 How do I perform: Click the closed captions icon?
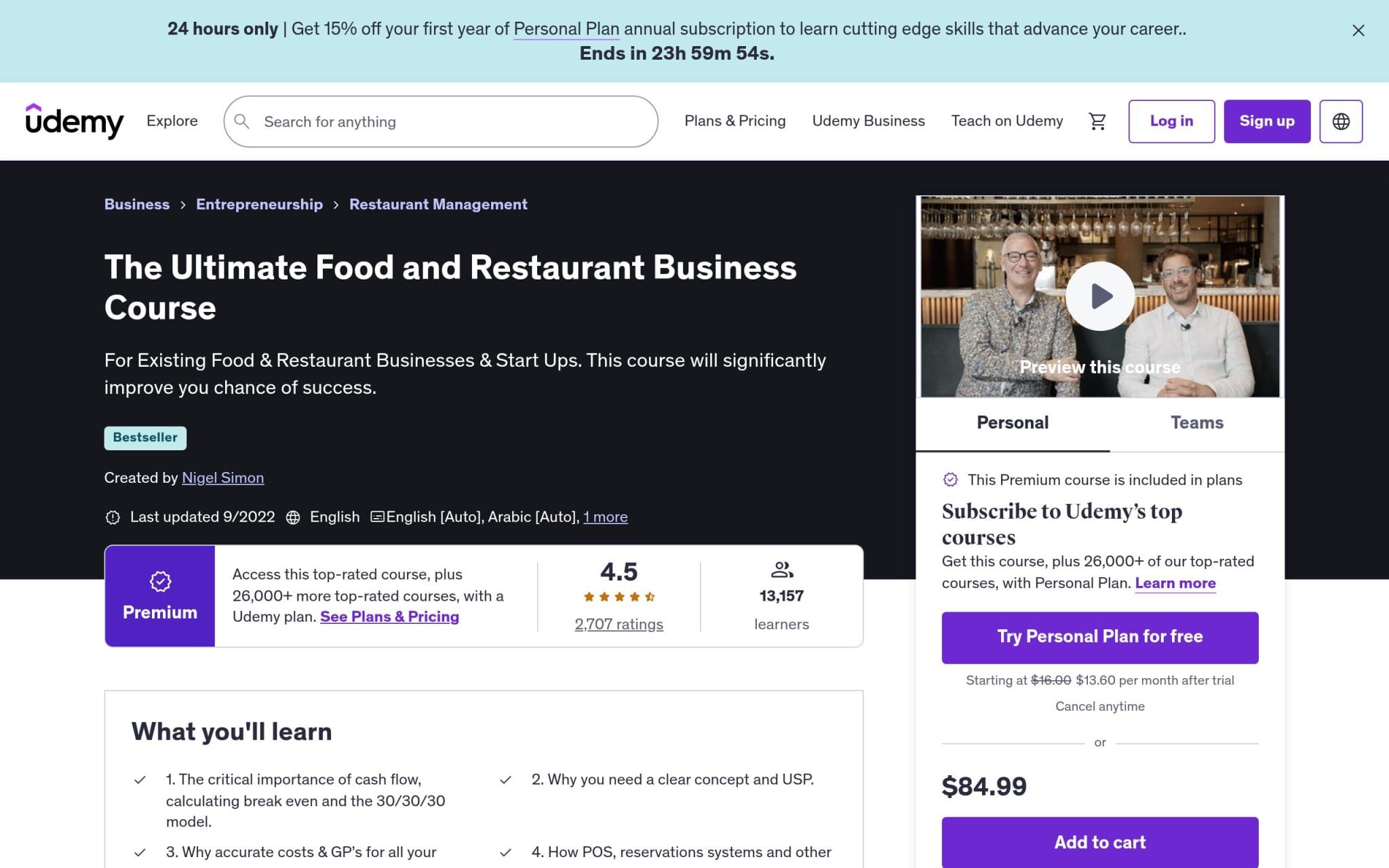(x=378, y=517)
